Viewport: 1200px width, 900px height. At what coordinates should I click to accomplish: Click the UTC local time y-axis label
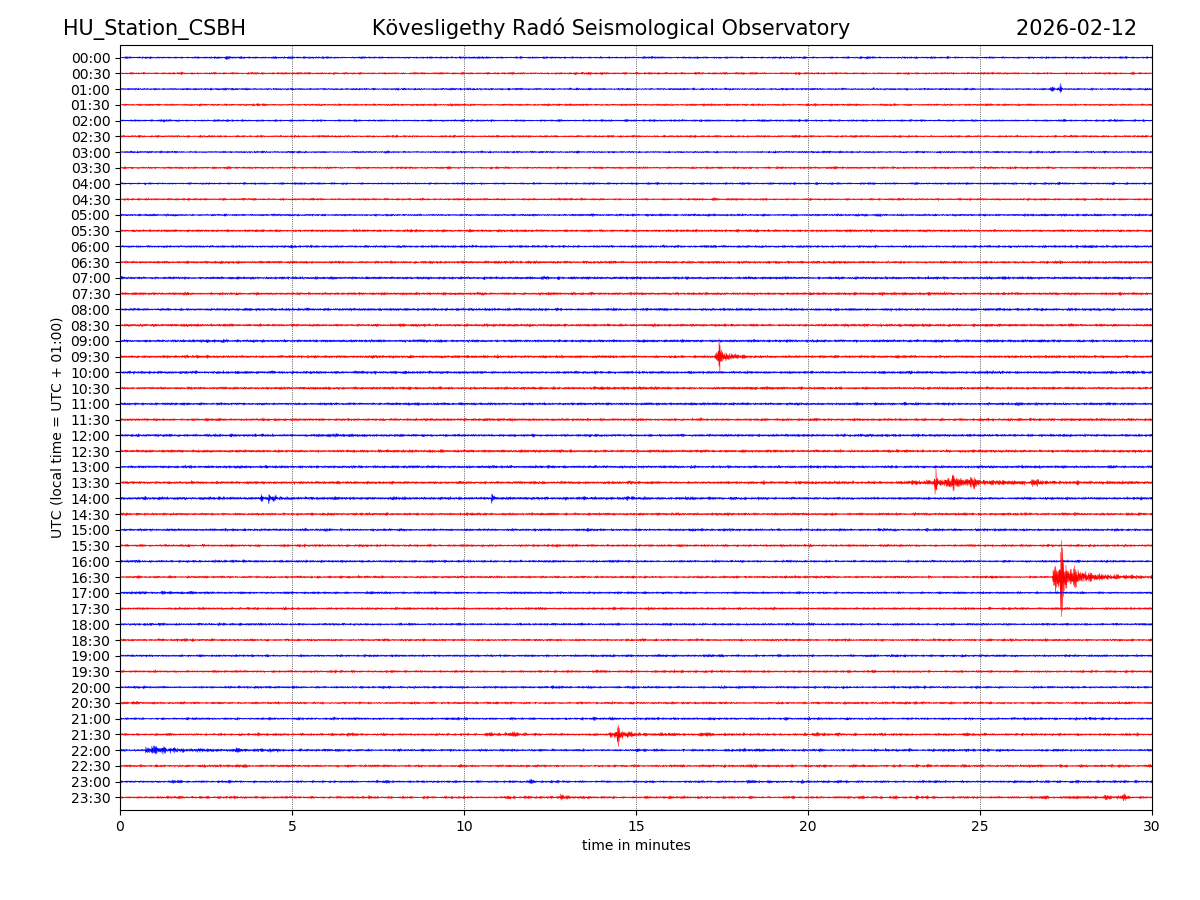click(57, 427)
